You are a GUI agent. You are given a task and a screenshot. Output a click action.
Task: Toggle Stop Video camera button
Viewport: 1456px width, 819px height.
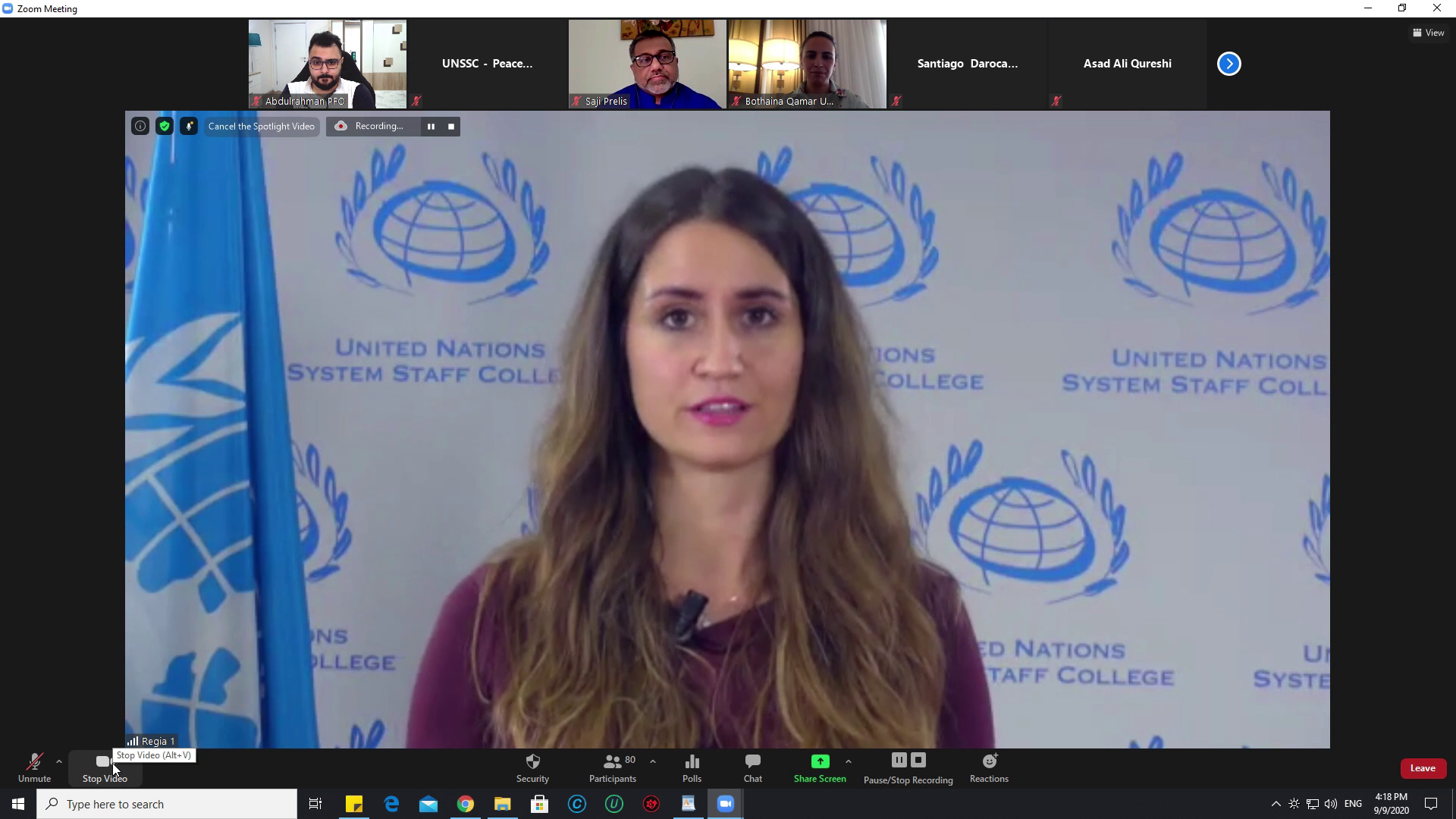(104, 767)
